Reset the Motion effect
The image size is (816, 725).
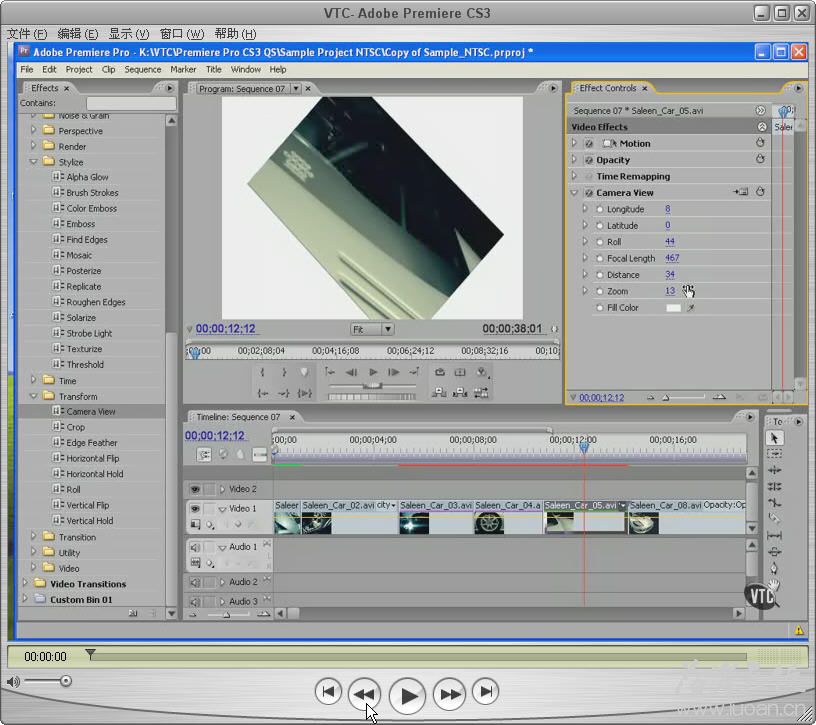760,143
